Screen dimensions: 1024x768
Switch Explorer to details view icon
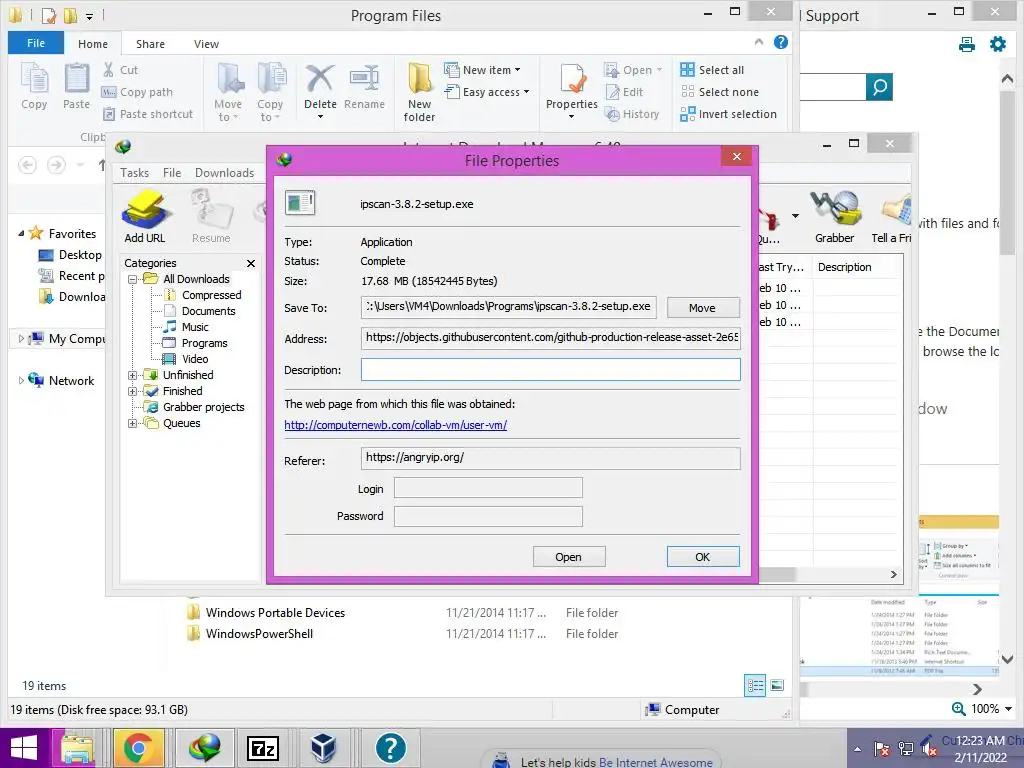755,686
